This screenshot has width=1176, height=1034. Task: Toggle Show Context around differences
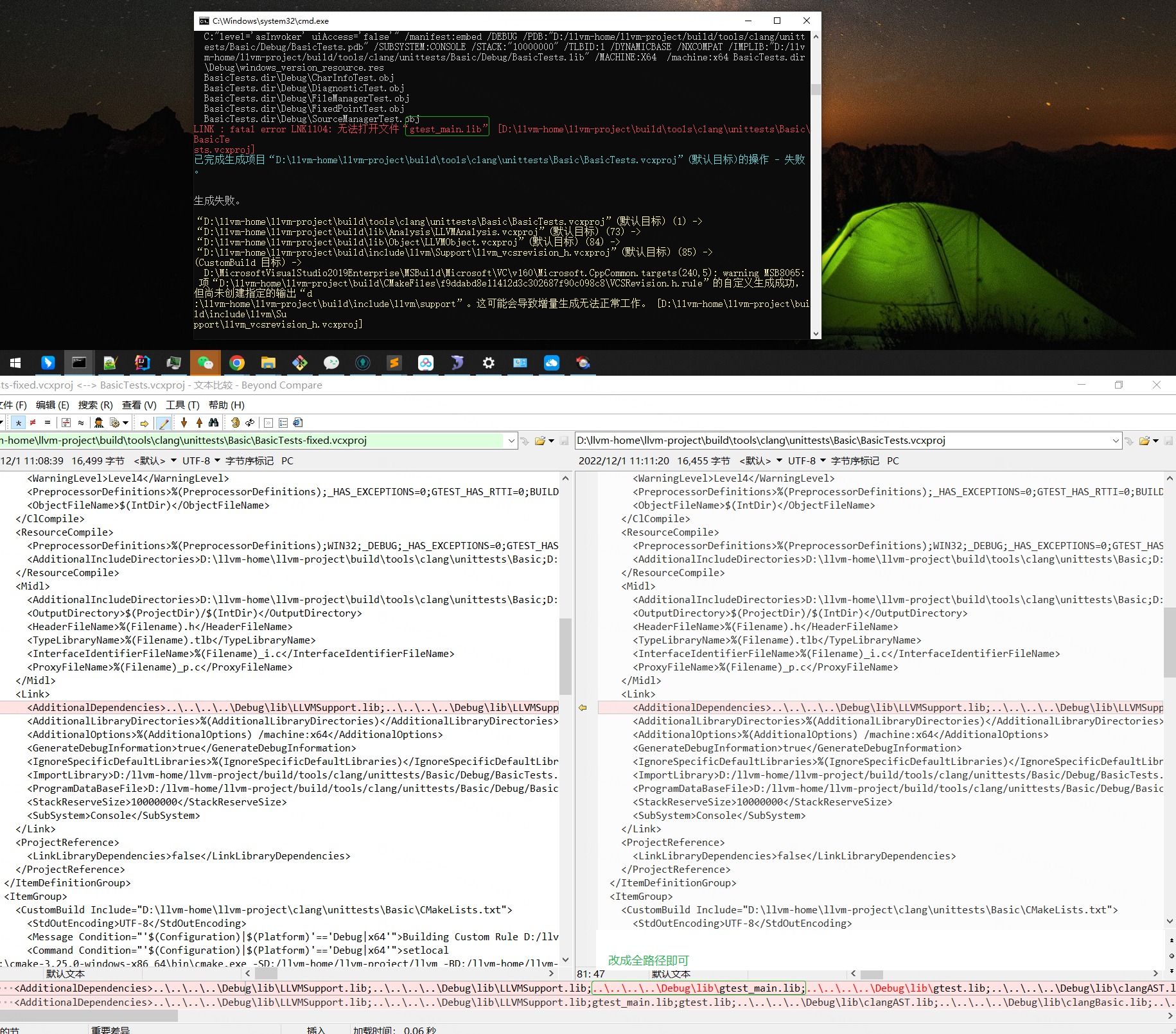pos(66,423)
